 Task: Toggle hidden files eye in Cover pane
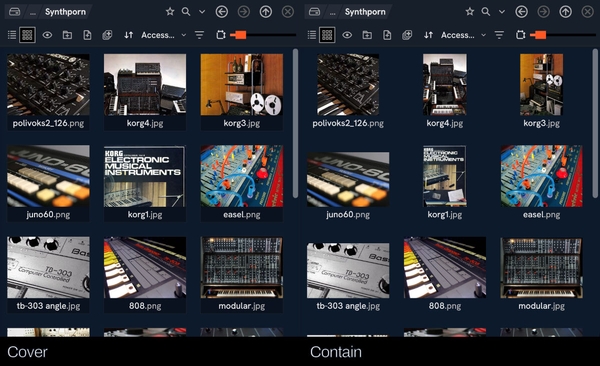(x=47, y=35)
